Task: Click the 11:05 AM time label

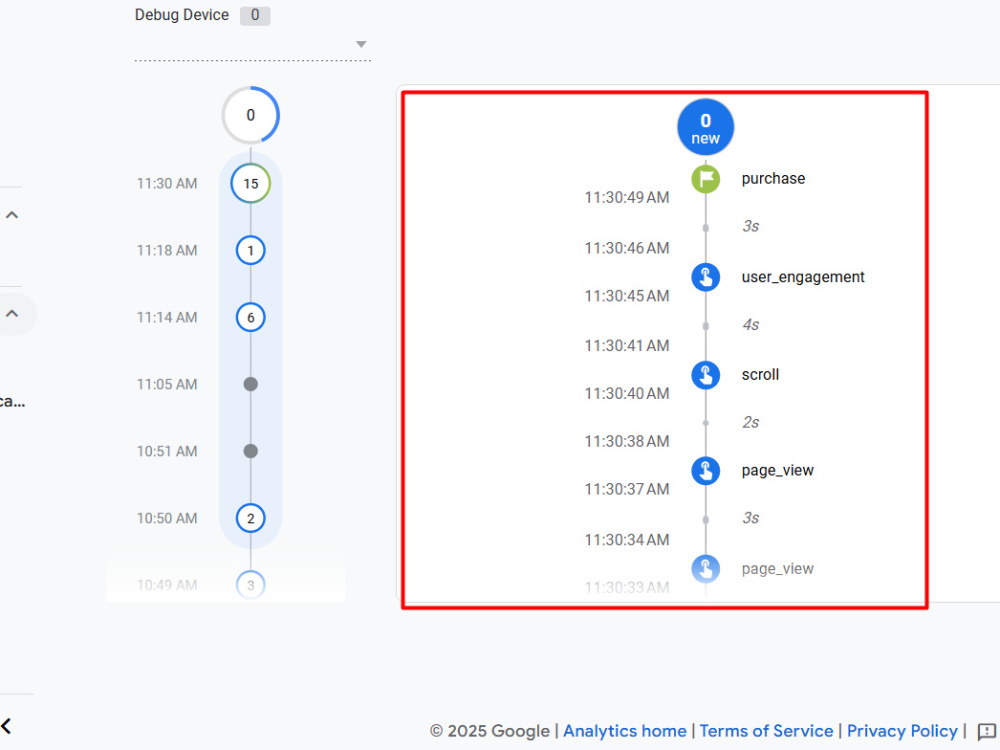Action: coord(166,385)
